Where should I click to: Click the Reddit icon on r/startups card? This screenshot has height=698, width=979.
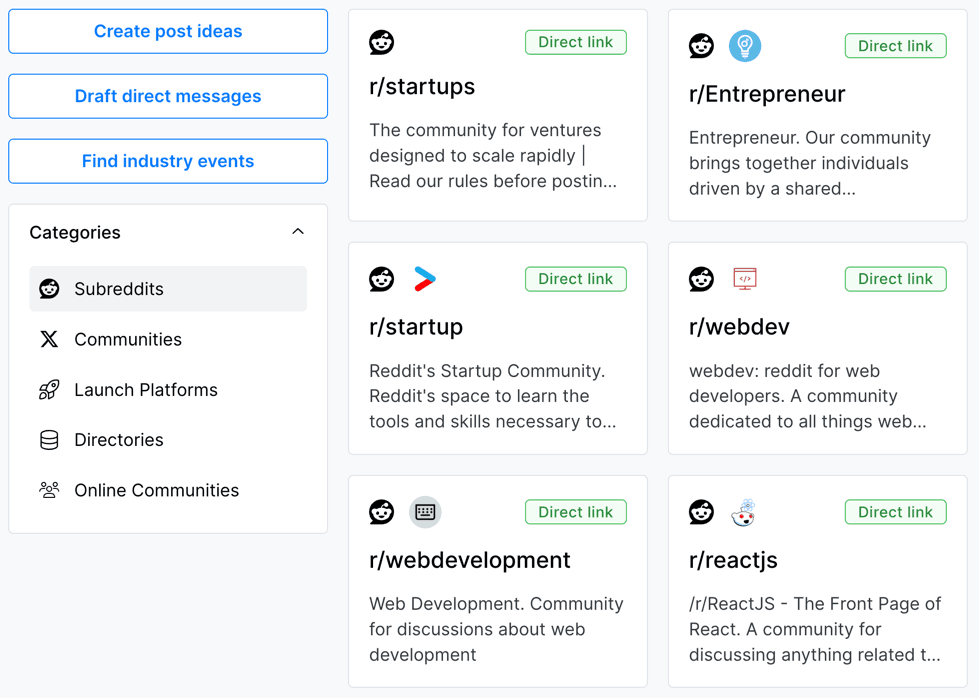(x=381, y=42)
